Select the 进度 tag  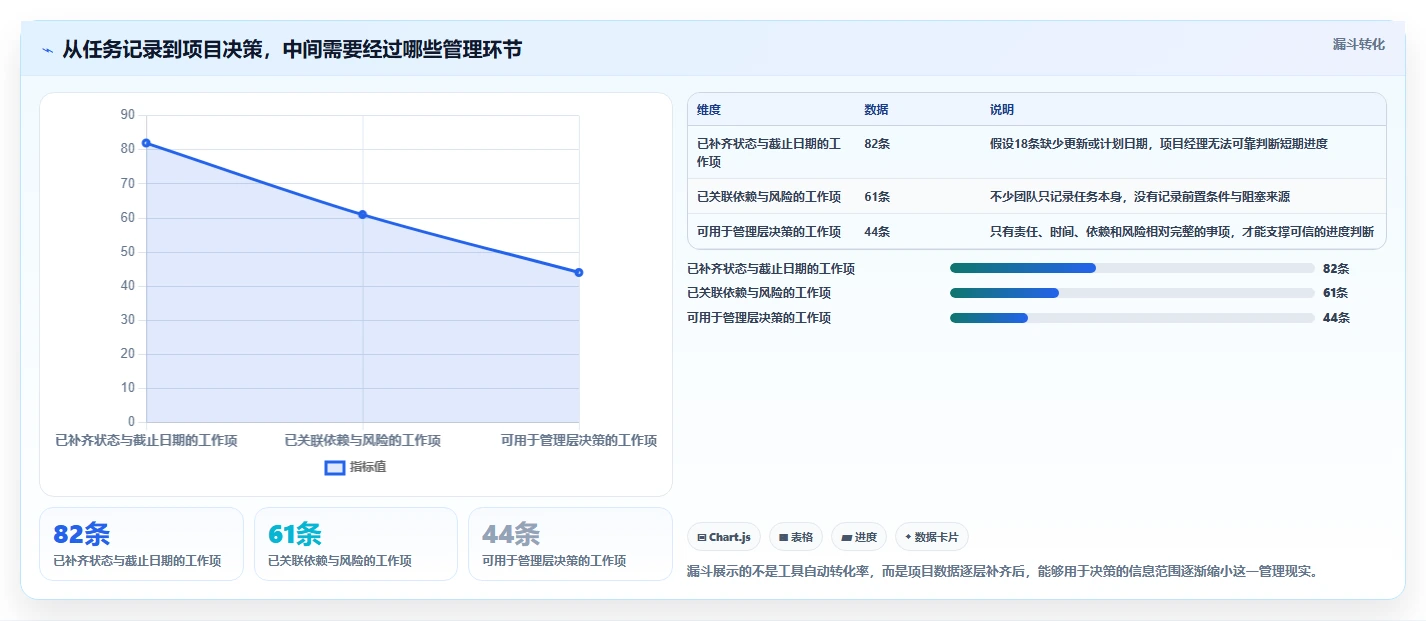point(859,537)
